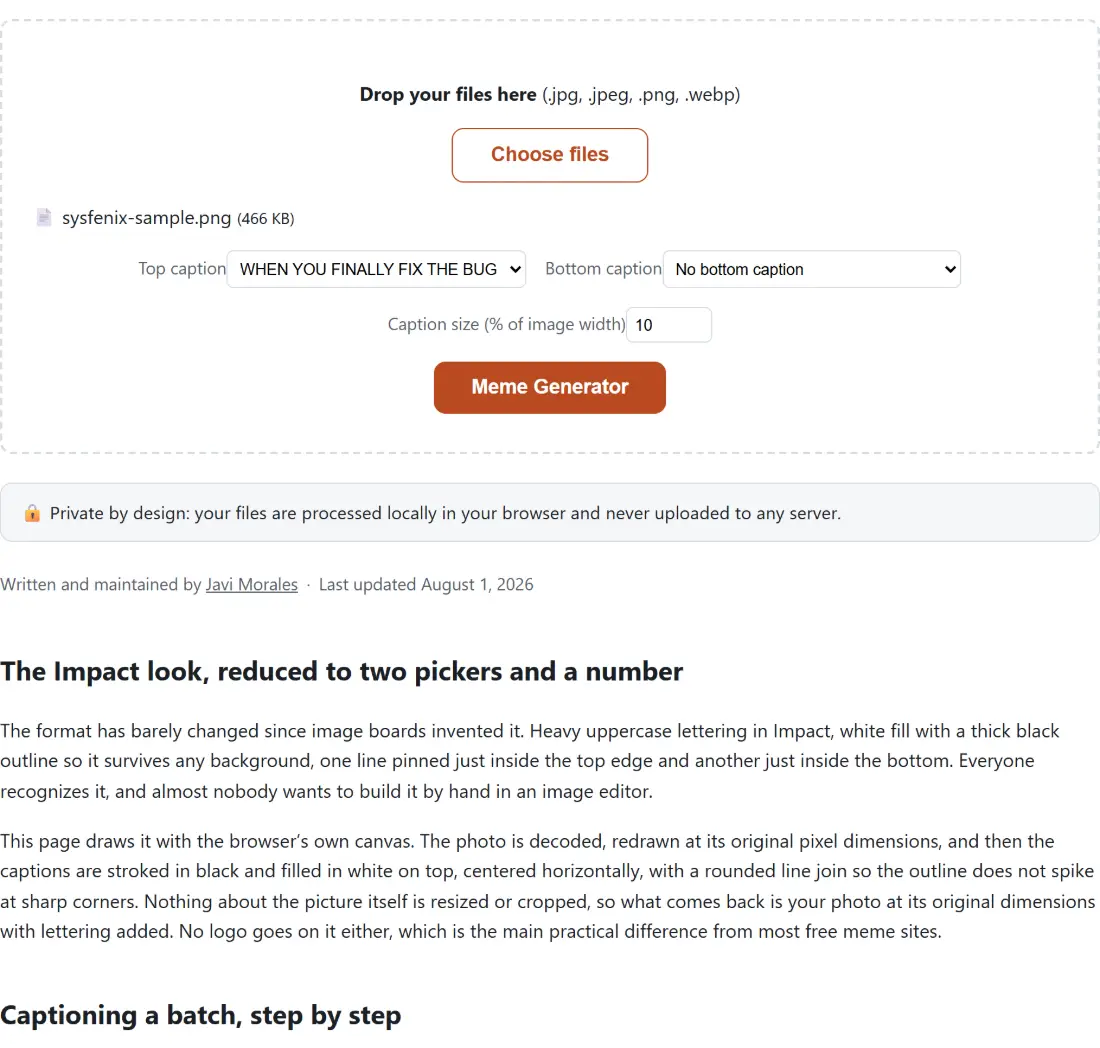Open the Bottom caption dropdown
The width and height of the screenshot is (1100, 1048).
(812, 269)
